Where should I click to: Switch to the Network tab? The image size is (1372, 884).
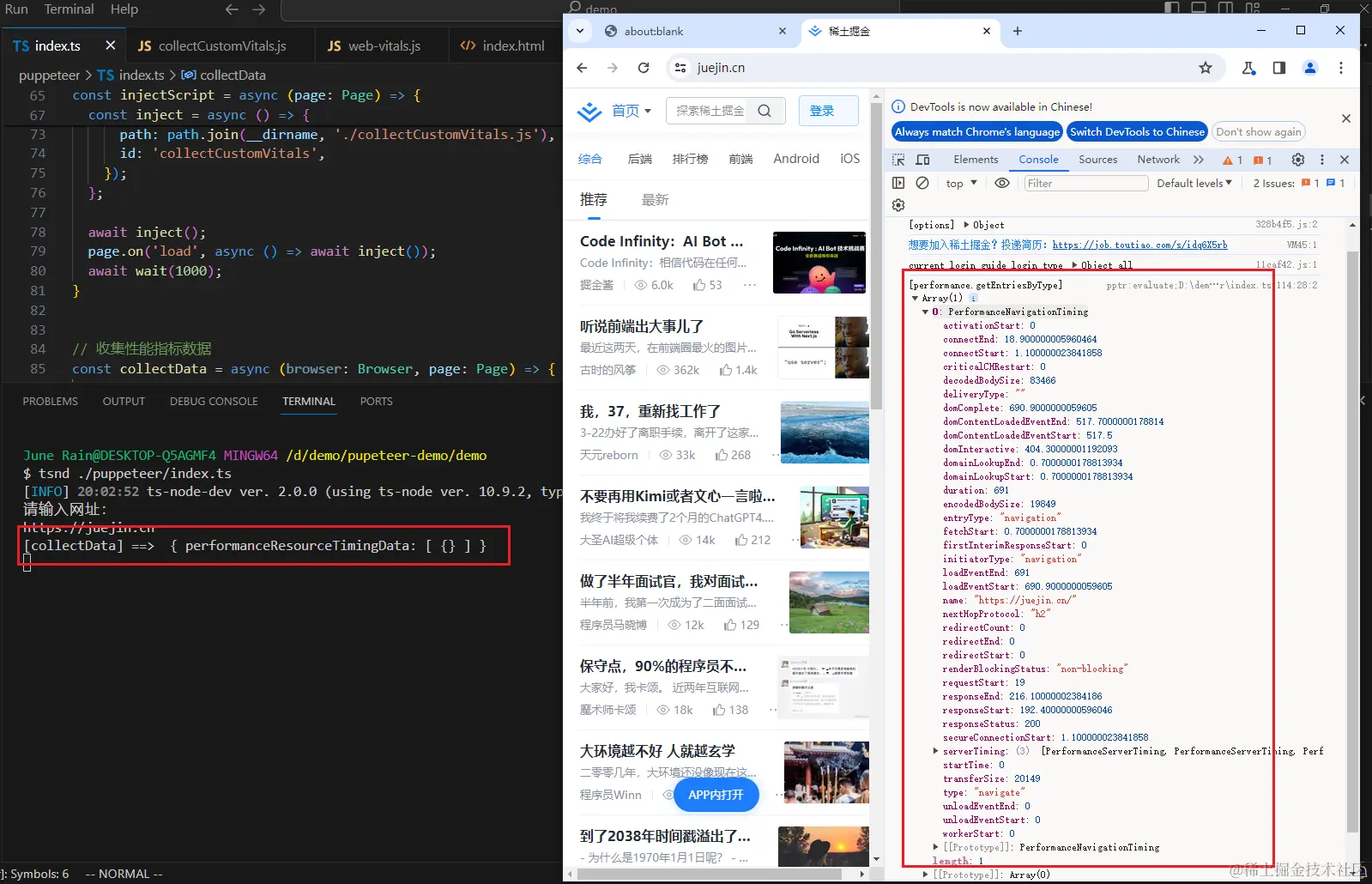click(x=1158, y=160)
